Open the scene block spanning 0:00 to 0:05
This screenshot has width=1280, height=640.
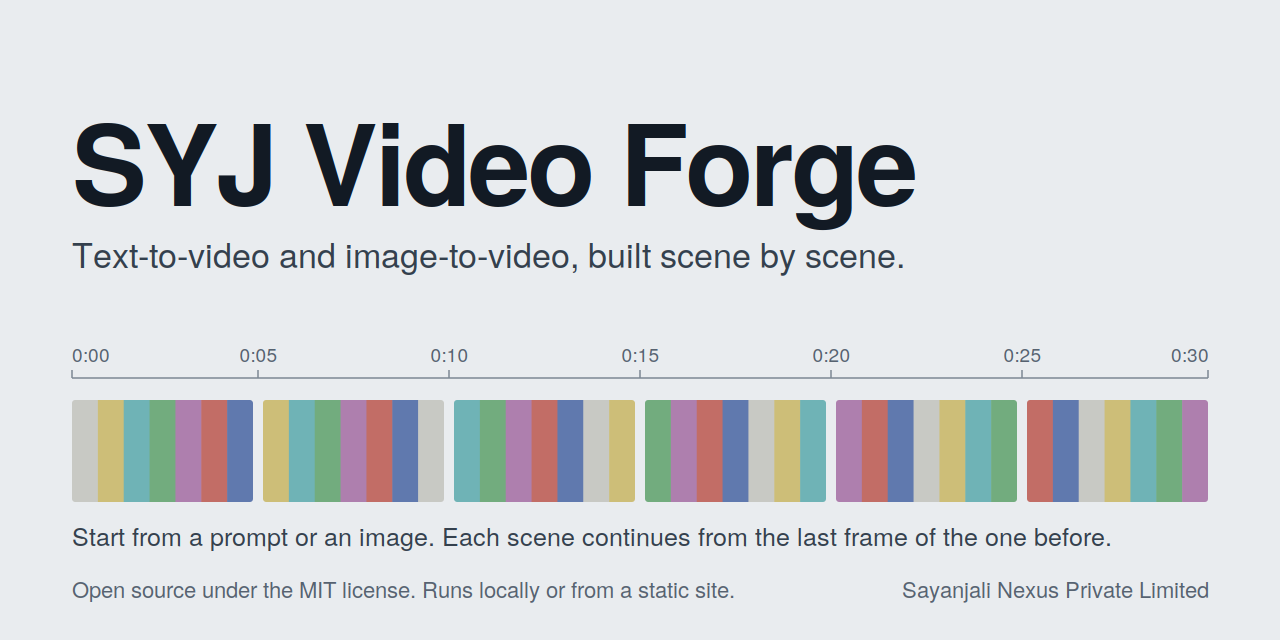pos(163,451)
